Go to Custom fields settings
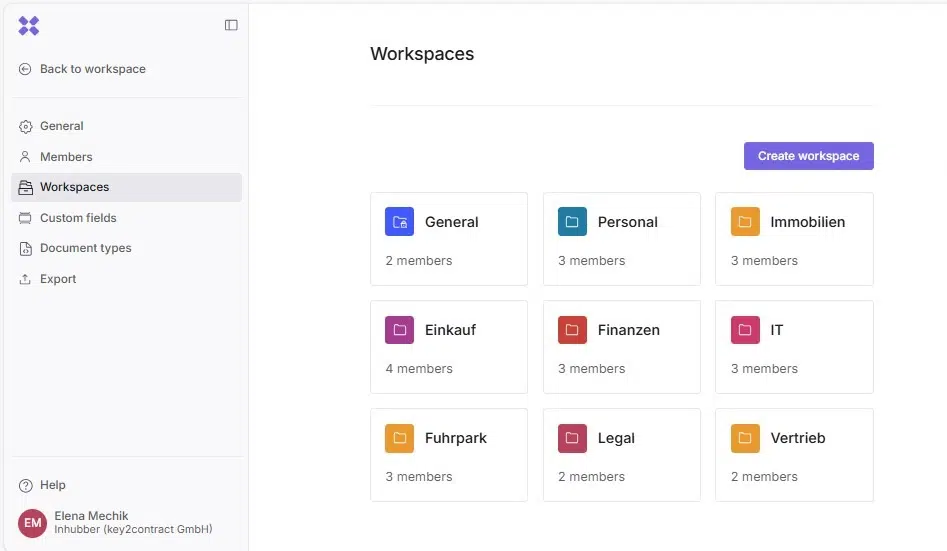 click(78, 218)
